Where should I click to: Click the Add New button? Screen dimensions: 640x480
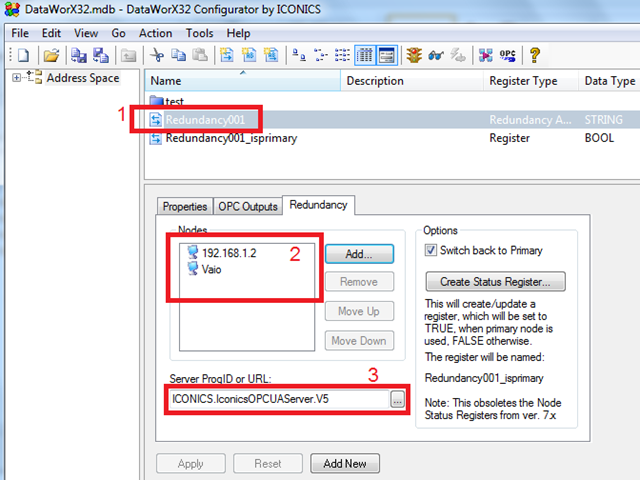[x=345, y=463]
